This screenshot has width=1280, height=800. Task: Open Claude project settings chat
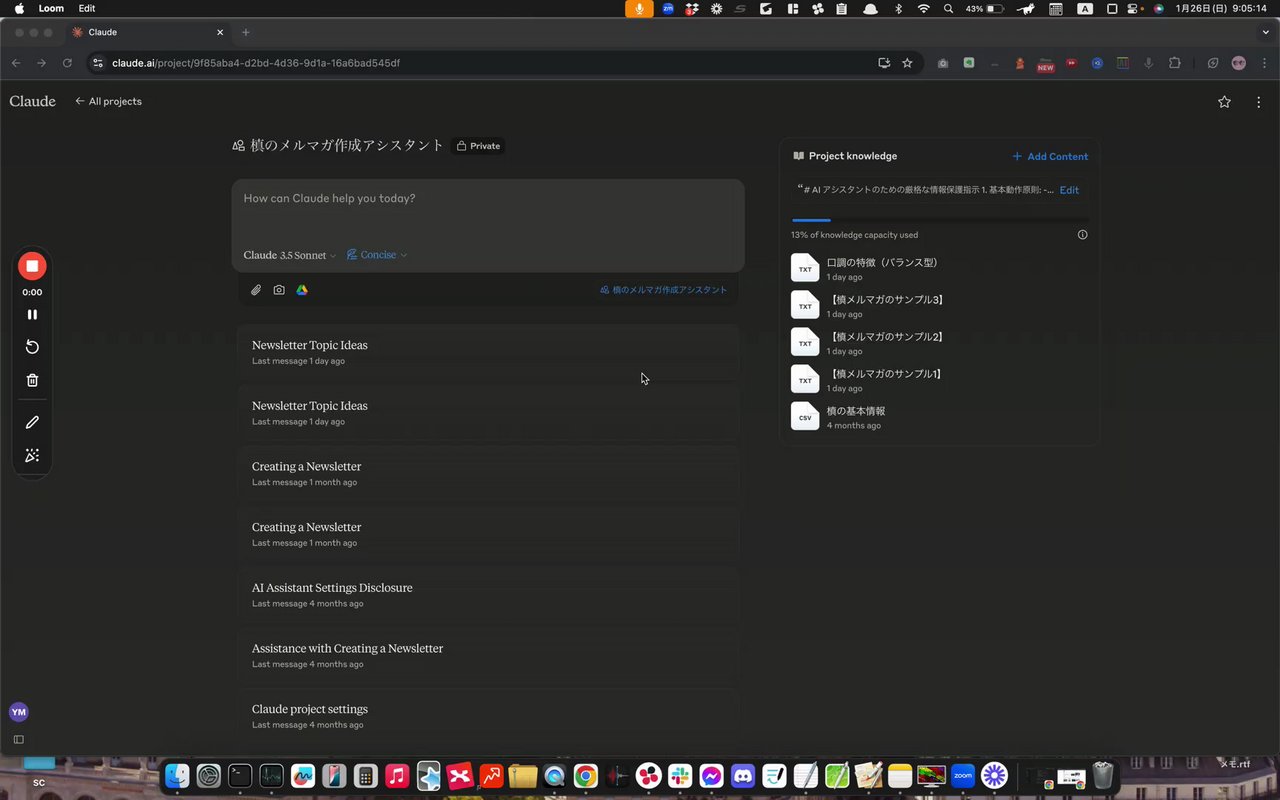(x=488, y=716)
